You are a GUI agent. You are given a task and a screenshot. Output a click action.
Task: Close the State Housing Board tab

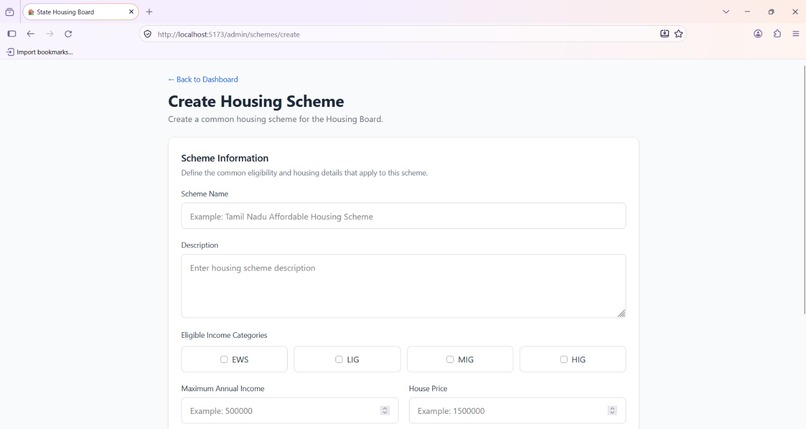tap(131, 11)
